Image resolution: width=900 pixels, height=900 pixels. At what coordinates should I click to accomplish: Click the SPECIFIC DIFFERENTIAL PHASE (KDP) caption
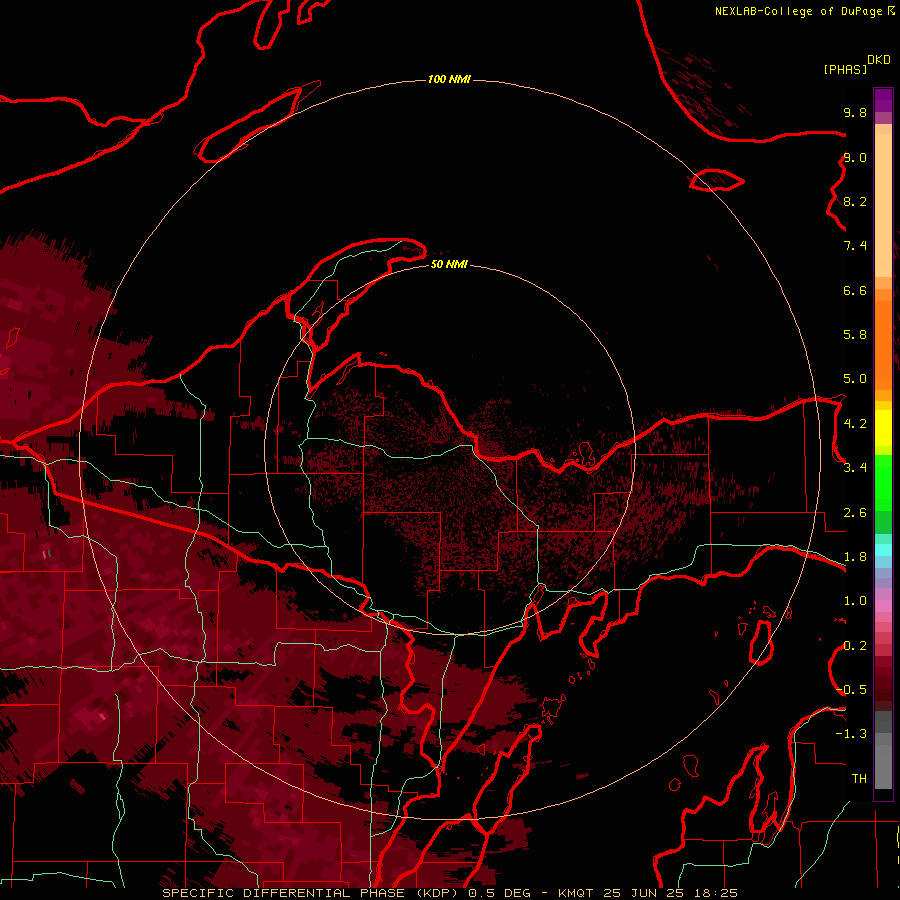point(311,893)
